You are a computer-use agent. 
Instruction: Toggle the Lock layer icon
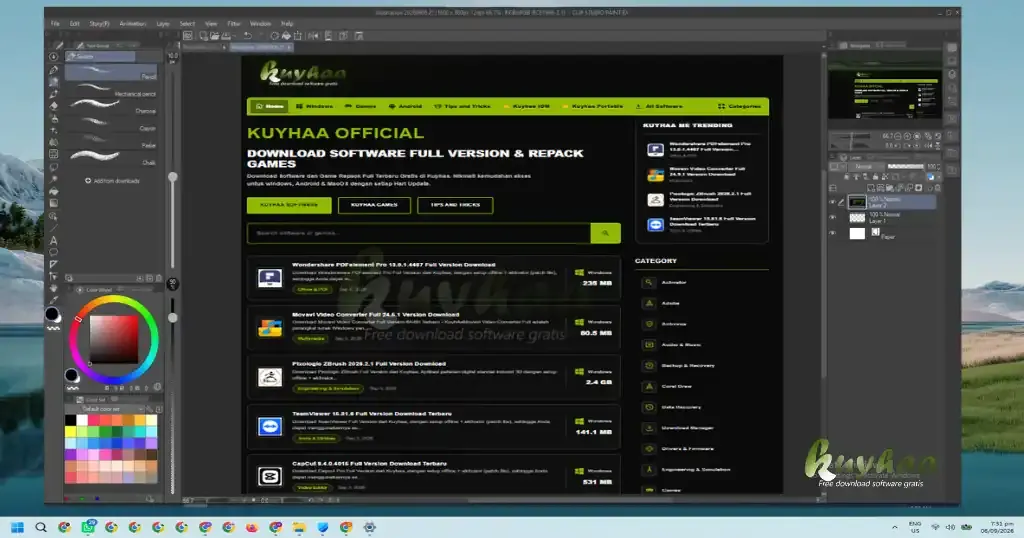coord(876,177)
